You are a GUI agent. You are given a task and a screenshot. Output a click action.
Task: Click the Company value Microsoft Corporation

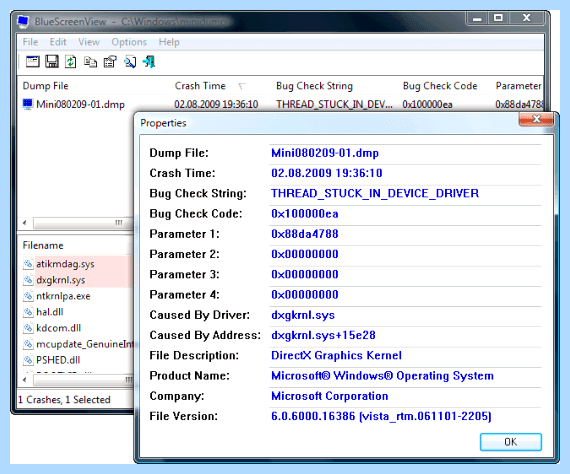[x=330, y=395]
